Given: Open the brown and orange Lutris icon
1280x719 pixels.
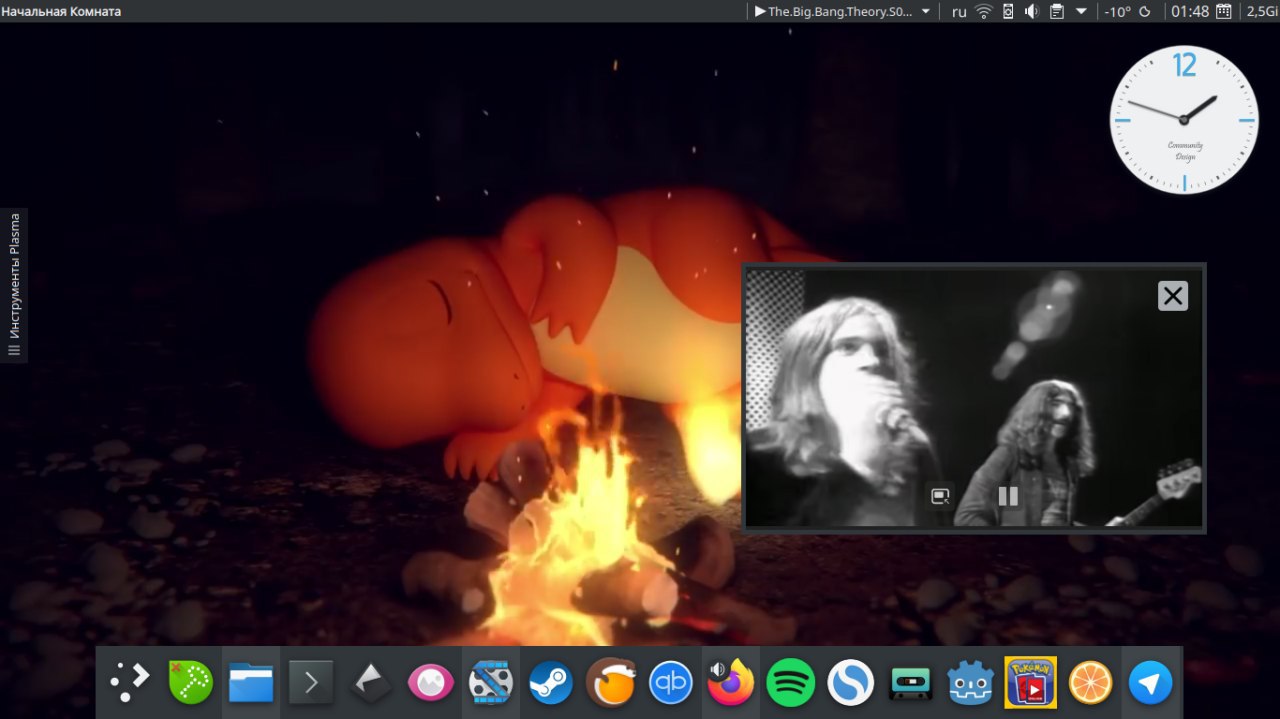Looking at the screenshot, I should 611,683.
